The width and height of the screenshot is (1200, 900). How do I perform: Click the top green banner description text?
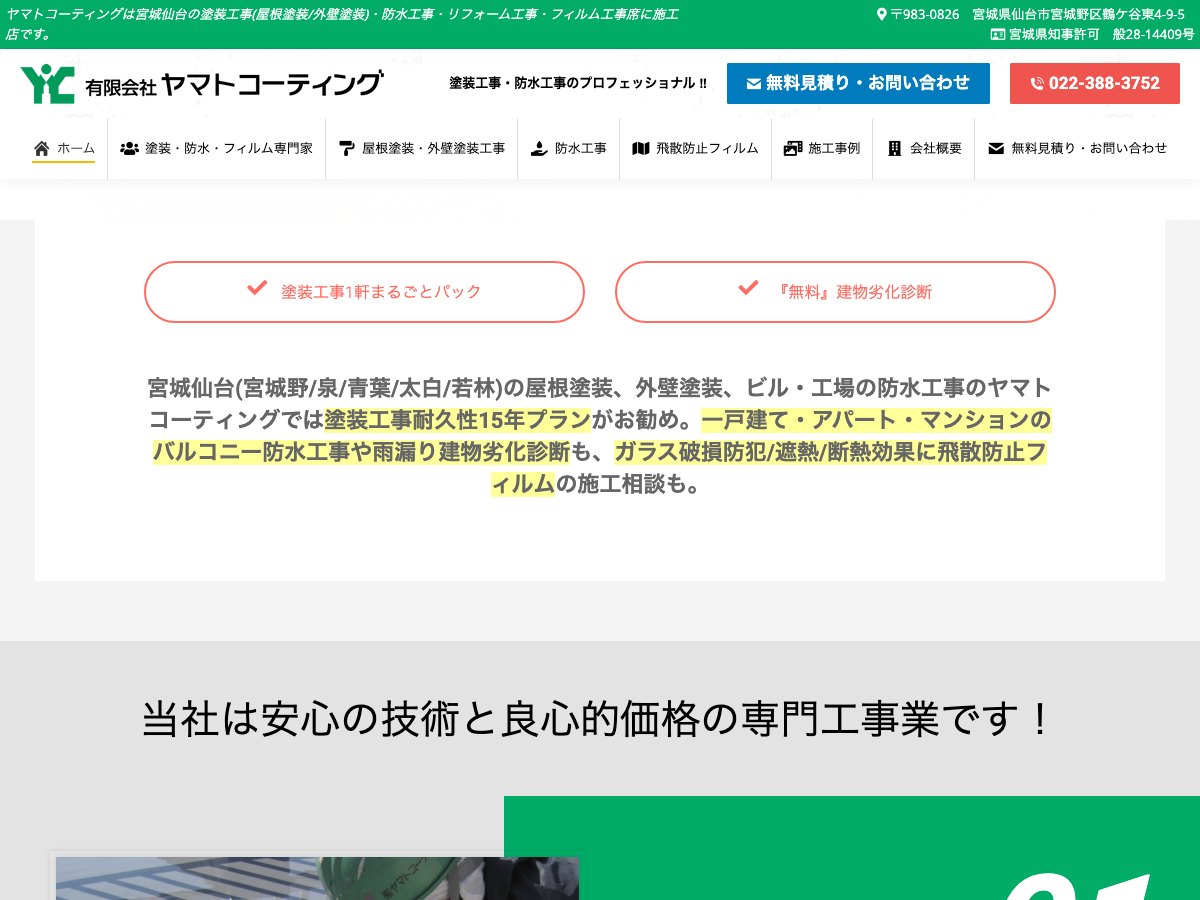[342, 24]
